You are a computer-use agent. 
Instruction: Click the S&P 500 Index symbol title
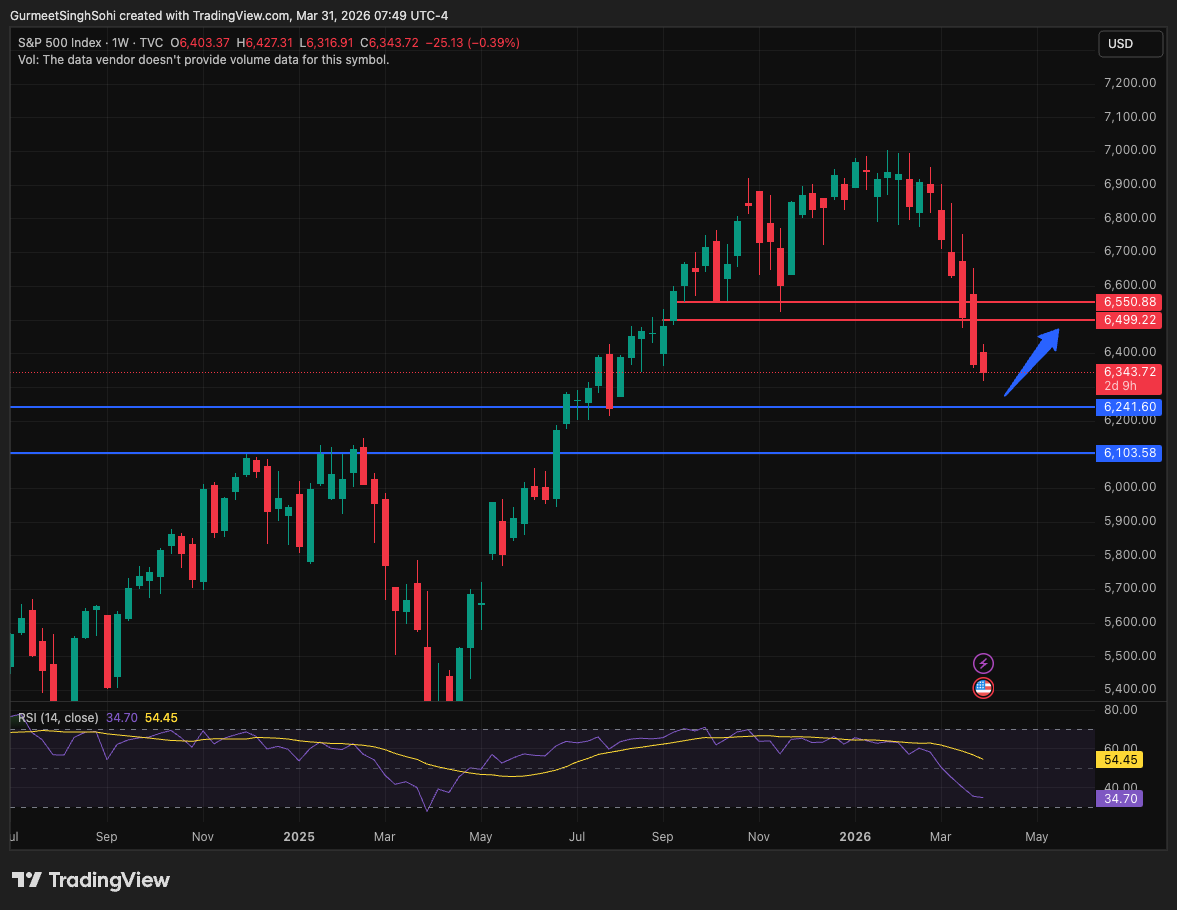pyautogui.click(x=59, y=43)
